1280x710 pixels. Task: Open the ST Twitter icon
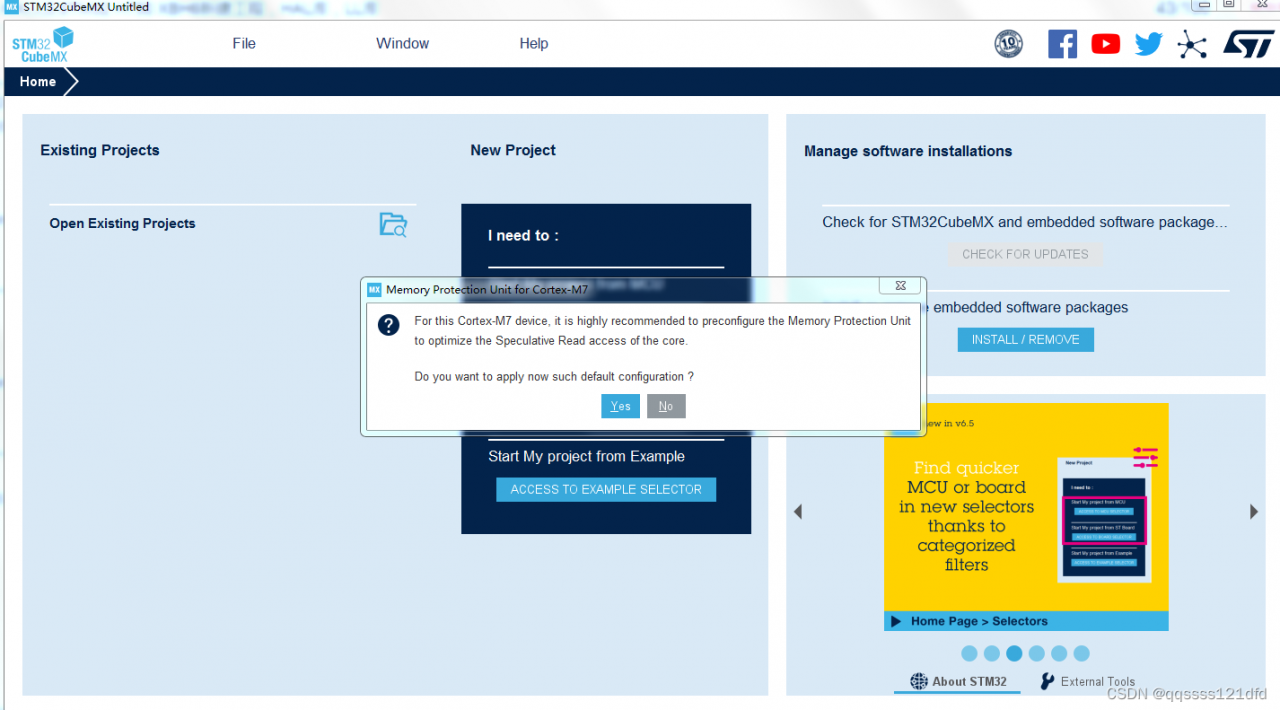coord(1148,44)
